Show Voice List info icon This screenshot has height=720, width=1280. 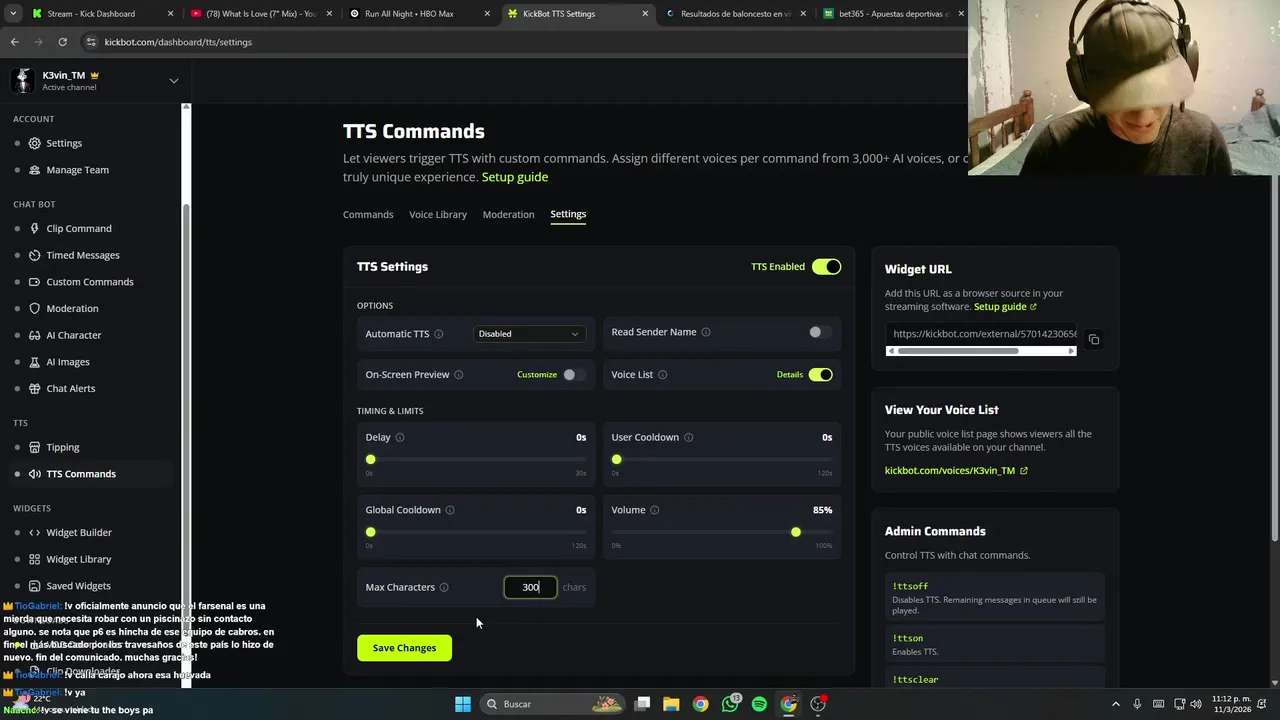pos(663,375)
